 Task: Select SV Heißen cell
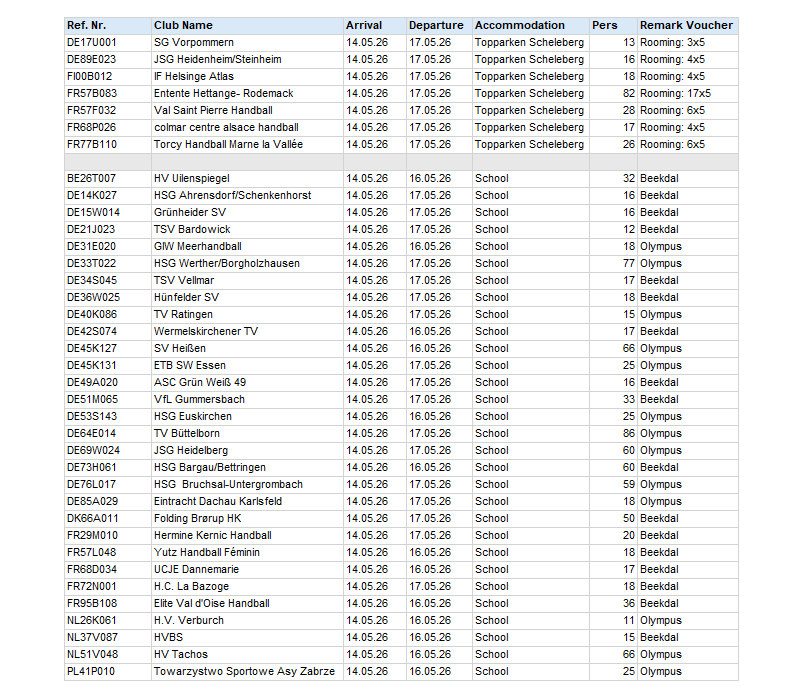point(247,348)
